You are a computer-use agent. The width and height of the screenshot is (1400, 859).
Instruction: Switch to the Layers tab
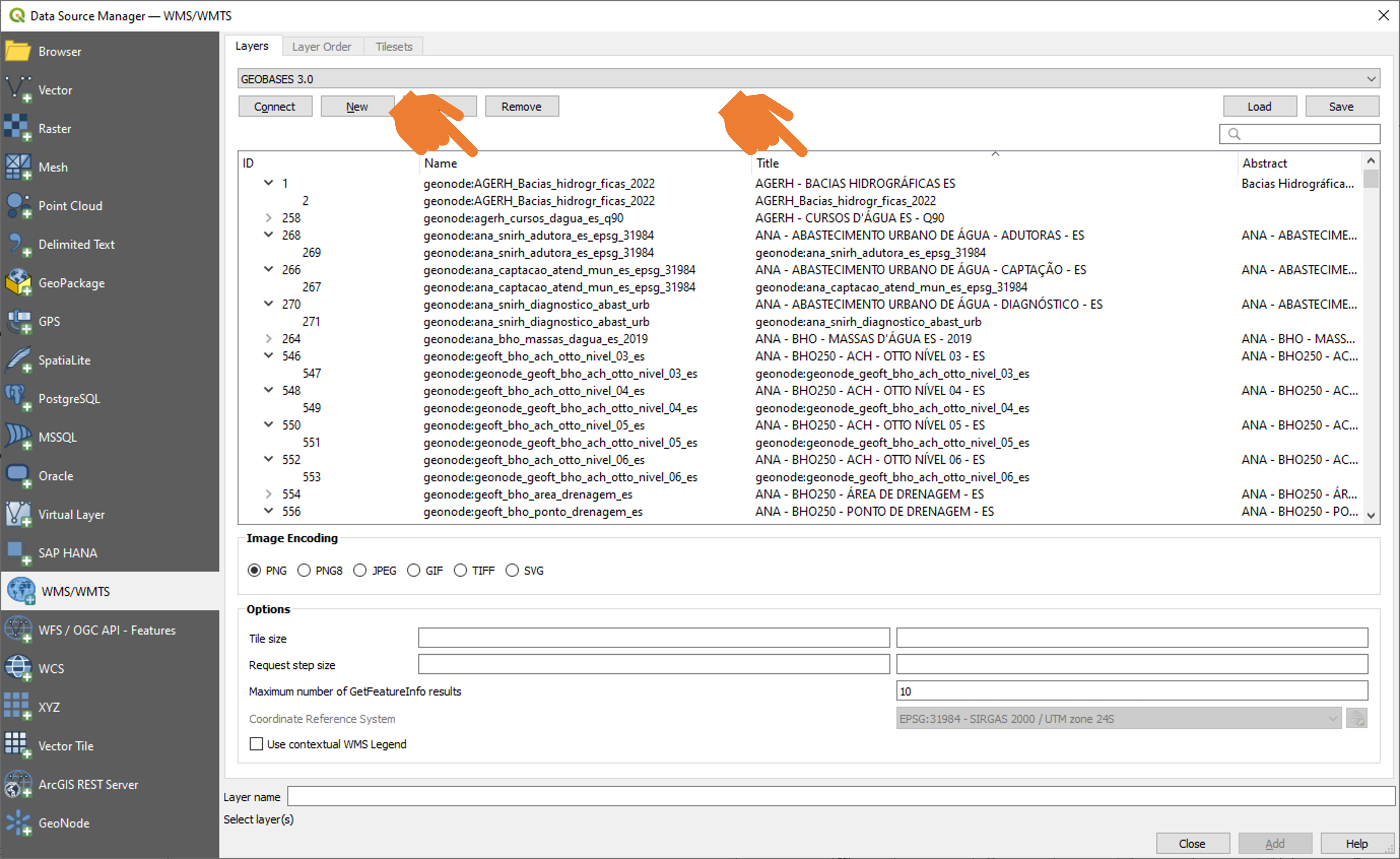[x=252, y=46]
